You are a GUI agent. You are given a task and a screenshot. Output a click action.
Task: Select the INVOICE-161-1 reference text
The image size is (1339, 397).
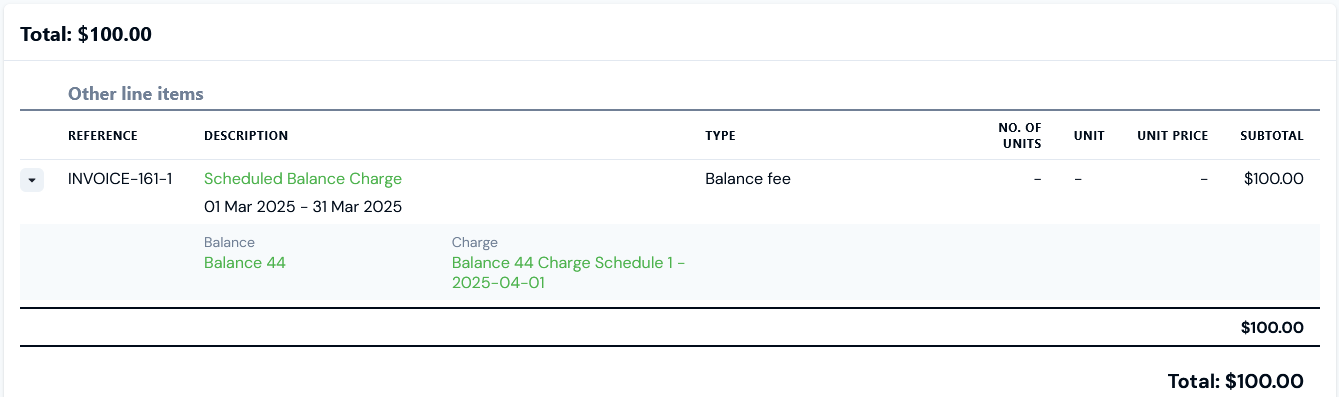click(x=120, y=179)
